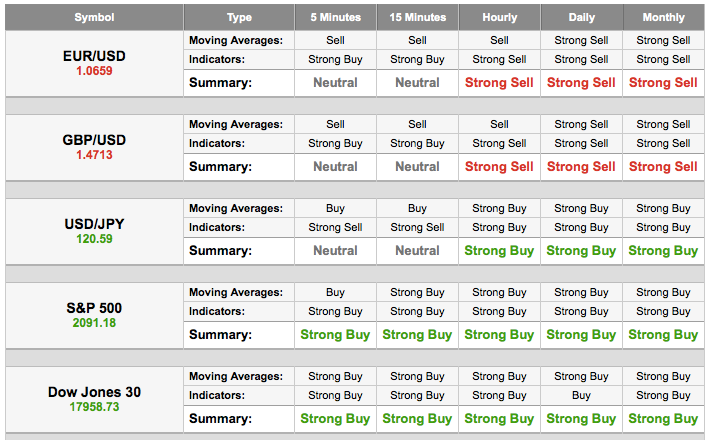Select the USD/JPY symbol
The image size is (709, 440).
tap(94, 224)
